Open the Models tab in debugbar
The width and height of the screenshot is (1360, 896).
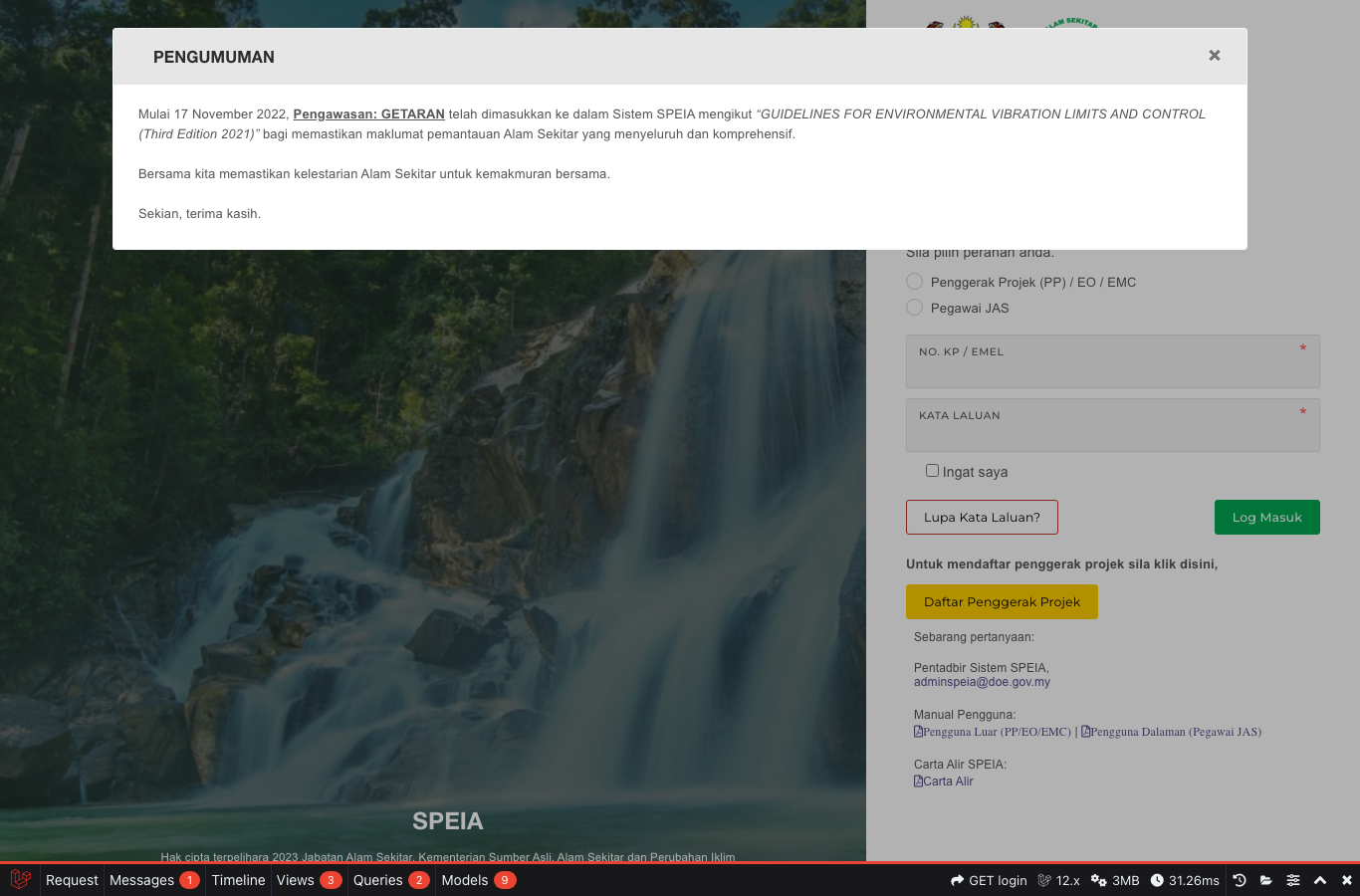coord(478,880)
